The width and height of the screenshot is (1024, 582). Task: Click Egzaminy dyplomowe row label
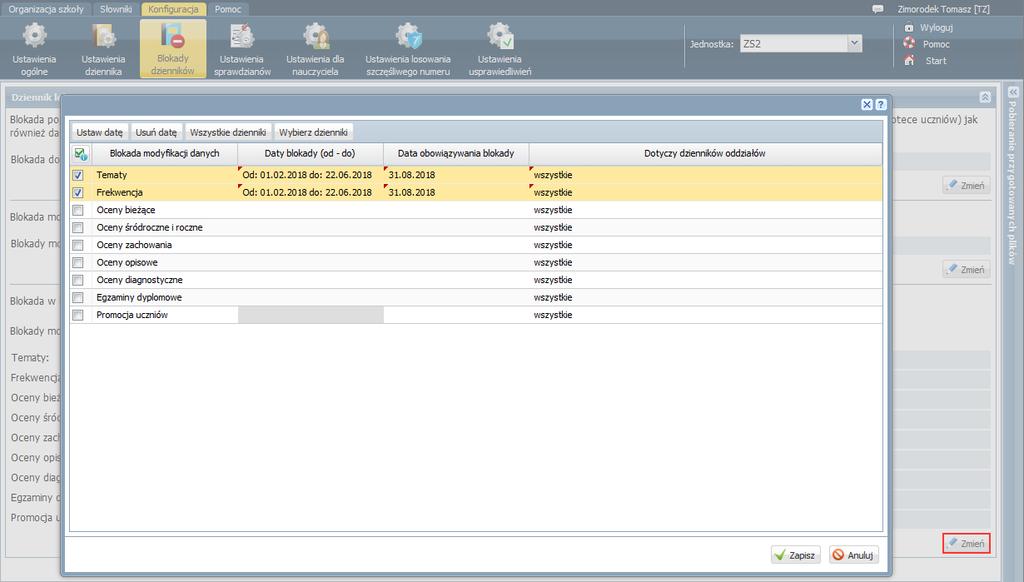tap(139, 297)
